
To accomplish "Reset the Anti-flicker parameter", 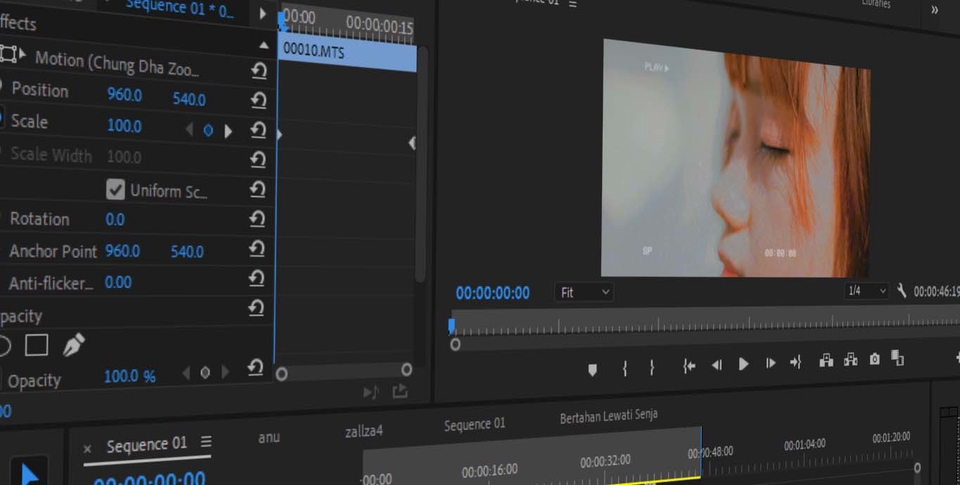I will point(257,278).
